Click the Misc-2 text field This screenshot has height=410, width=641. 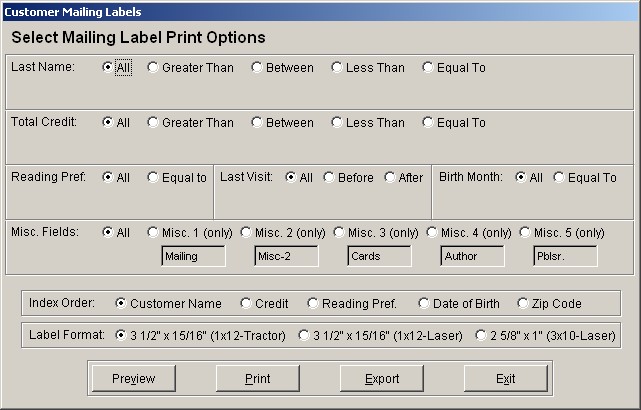pyautogui.click(x=286, y=256)
